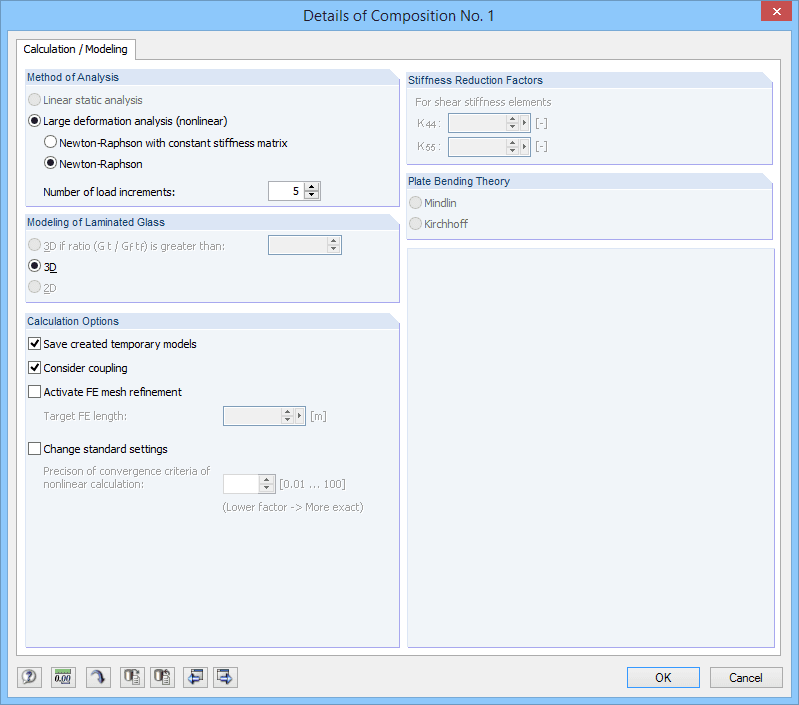
Task: Click the 'For shear stiffness elements' label
Action: point(483,102)
